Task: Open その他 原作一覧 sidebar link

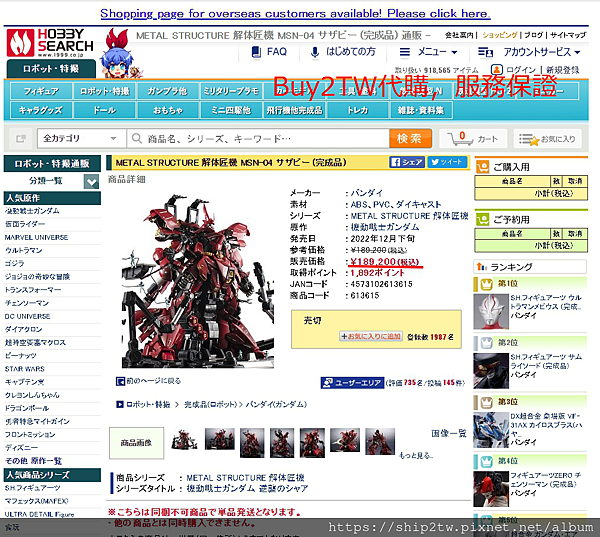Action: pyautogui.click(x=33, y=461)
